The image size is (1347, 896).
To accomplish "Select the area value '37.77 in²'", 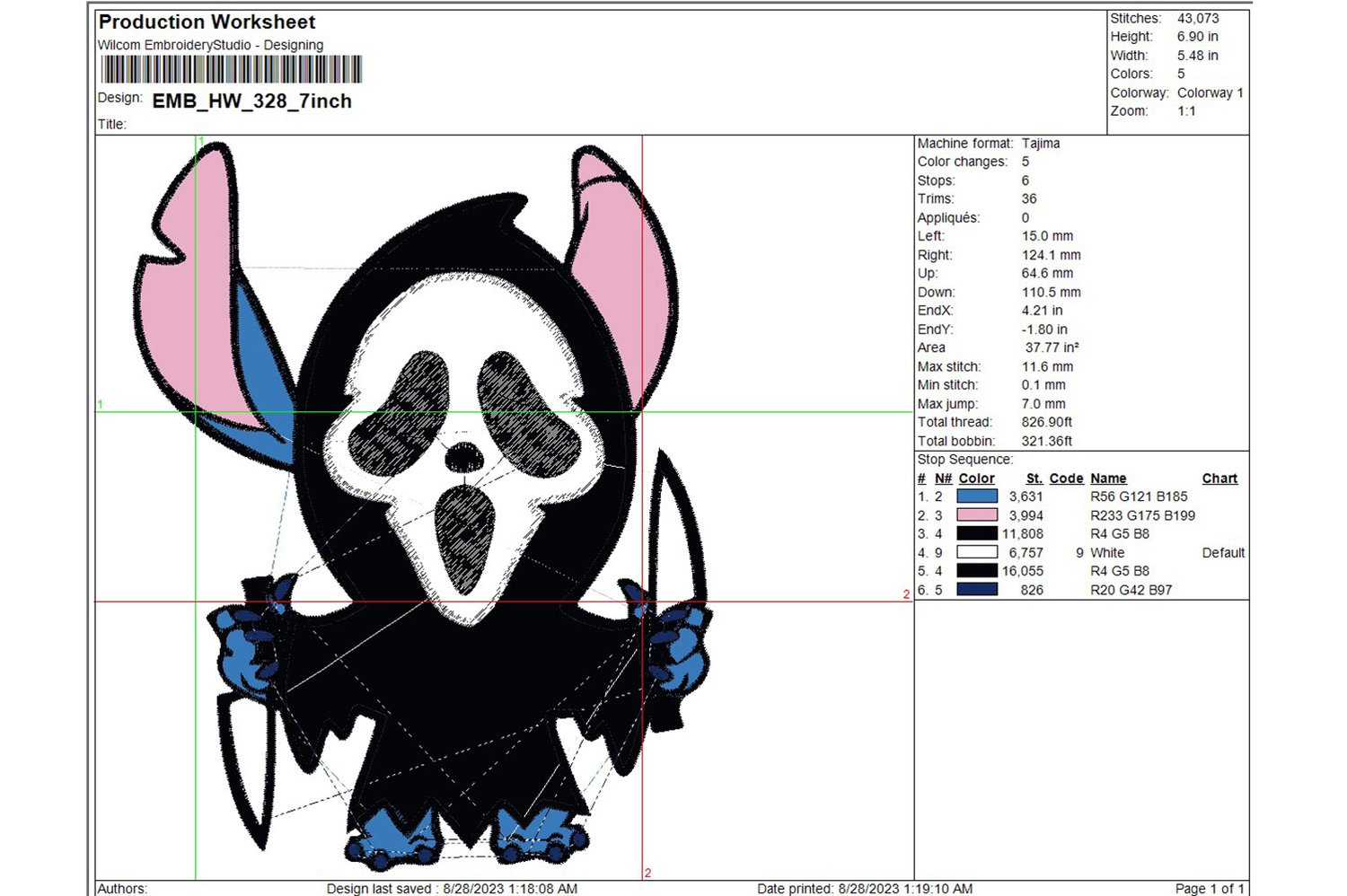I will pyautogui.click(x=1052, y=347).
